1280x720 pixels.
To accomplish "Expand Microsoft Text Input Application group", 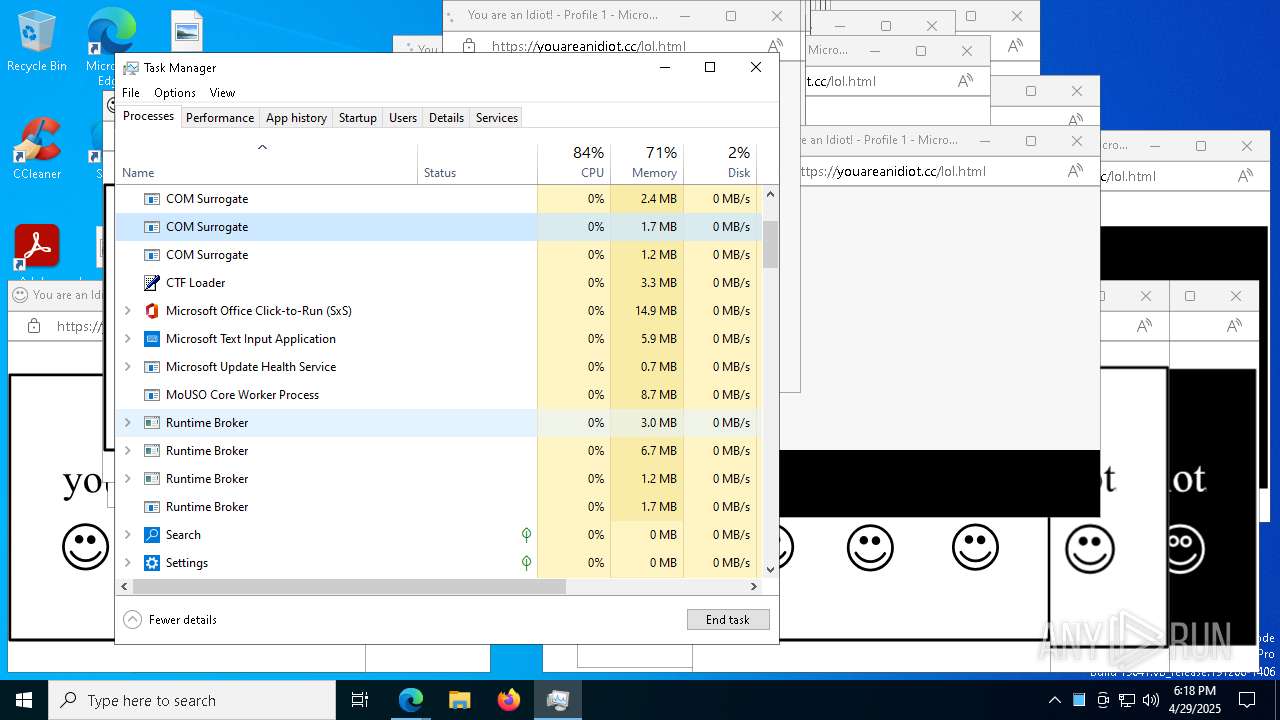I will tap(127, 339).
